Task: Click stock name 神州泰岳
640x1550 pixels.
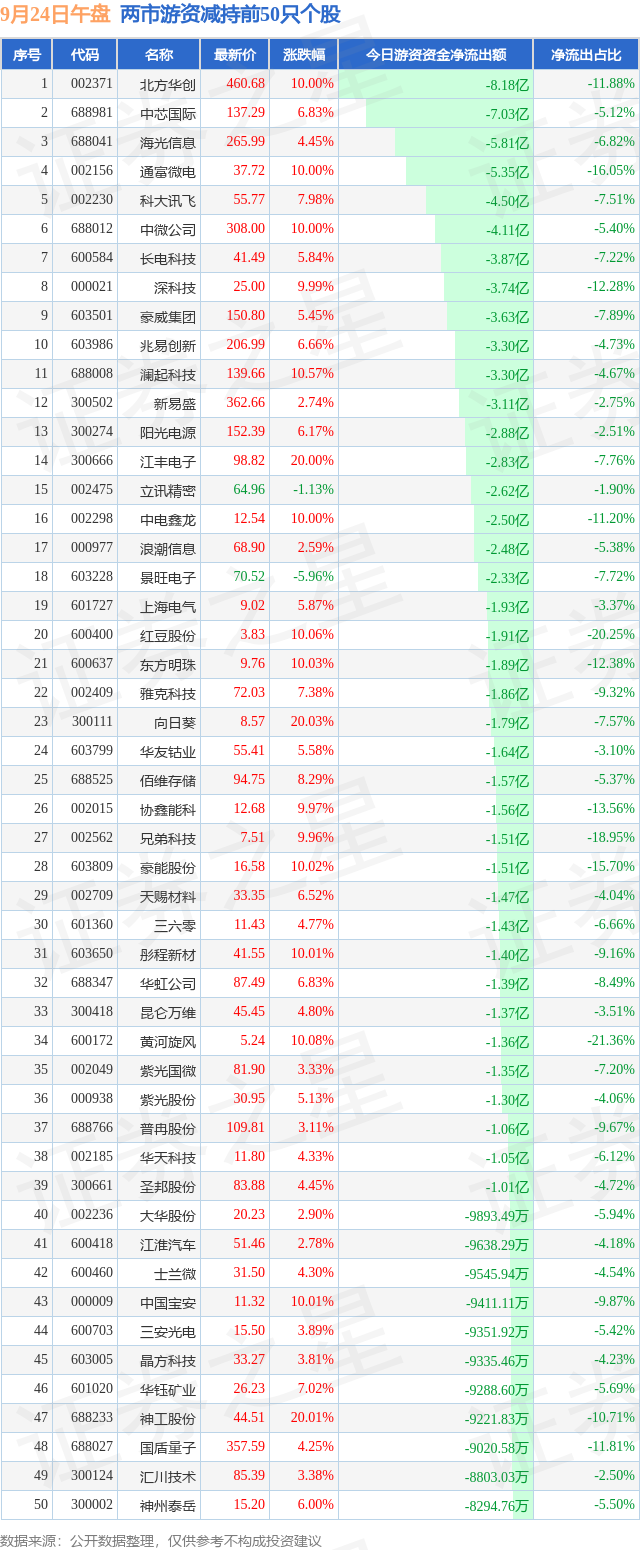Action: tap(169, 1505)
